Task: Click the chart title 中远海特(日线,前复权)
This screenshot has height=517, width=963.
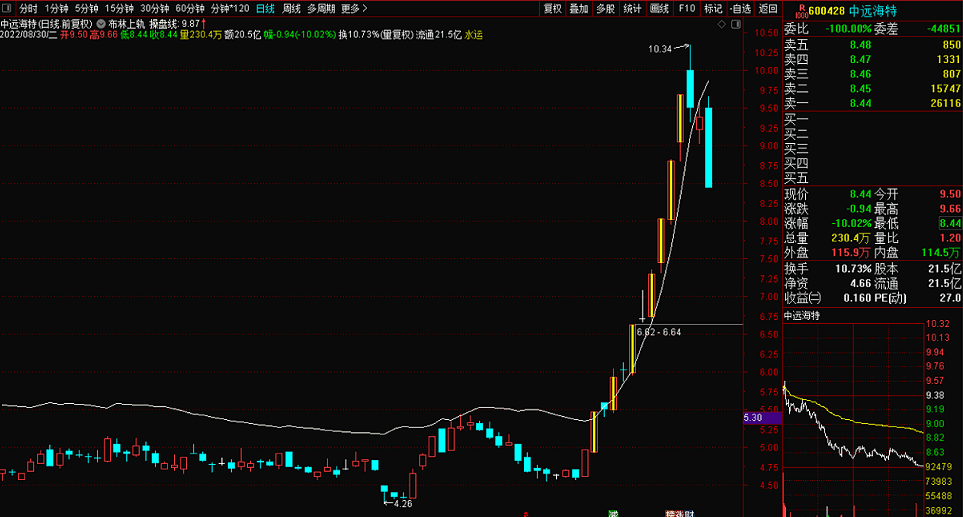Action: [46, 24]
